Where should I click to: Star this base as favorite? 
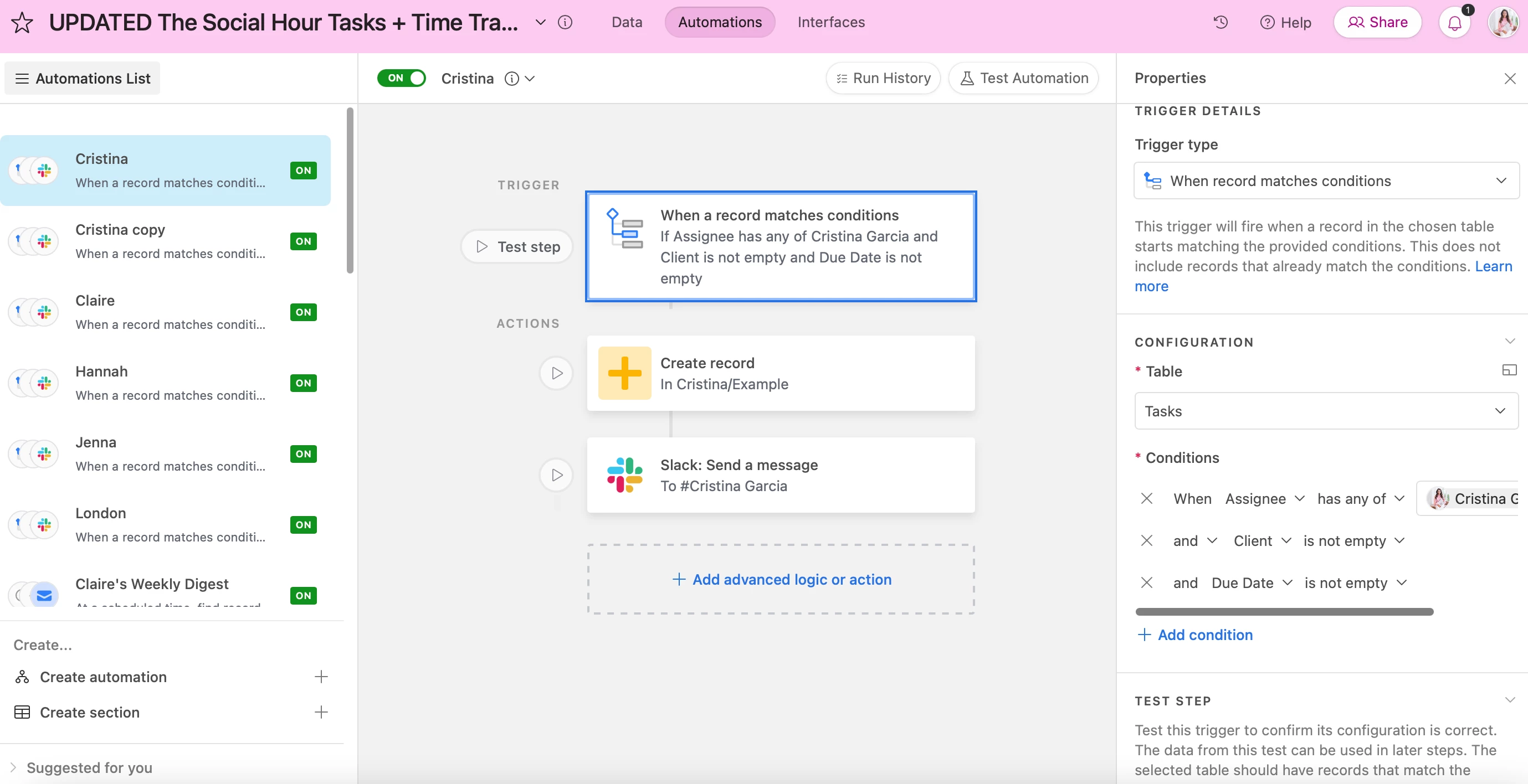coord(22,23)
